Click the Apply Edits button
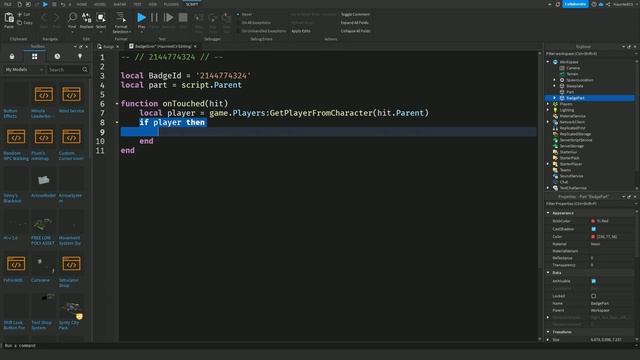The height and width of the screenshot is (360, 640). point(301,31)
